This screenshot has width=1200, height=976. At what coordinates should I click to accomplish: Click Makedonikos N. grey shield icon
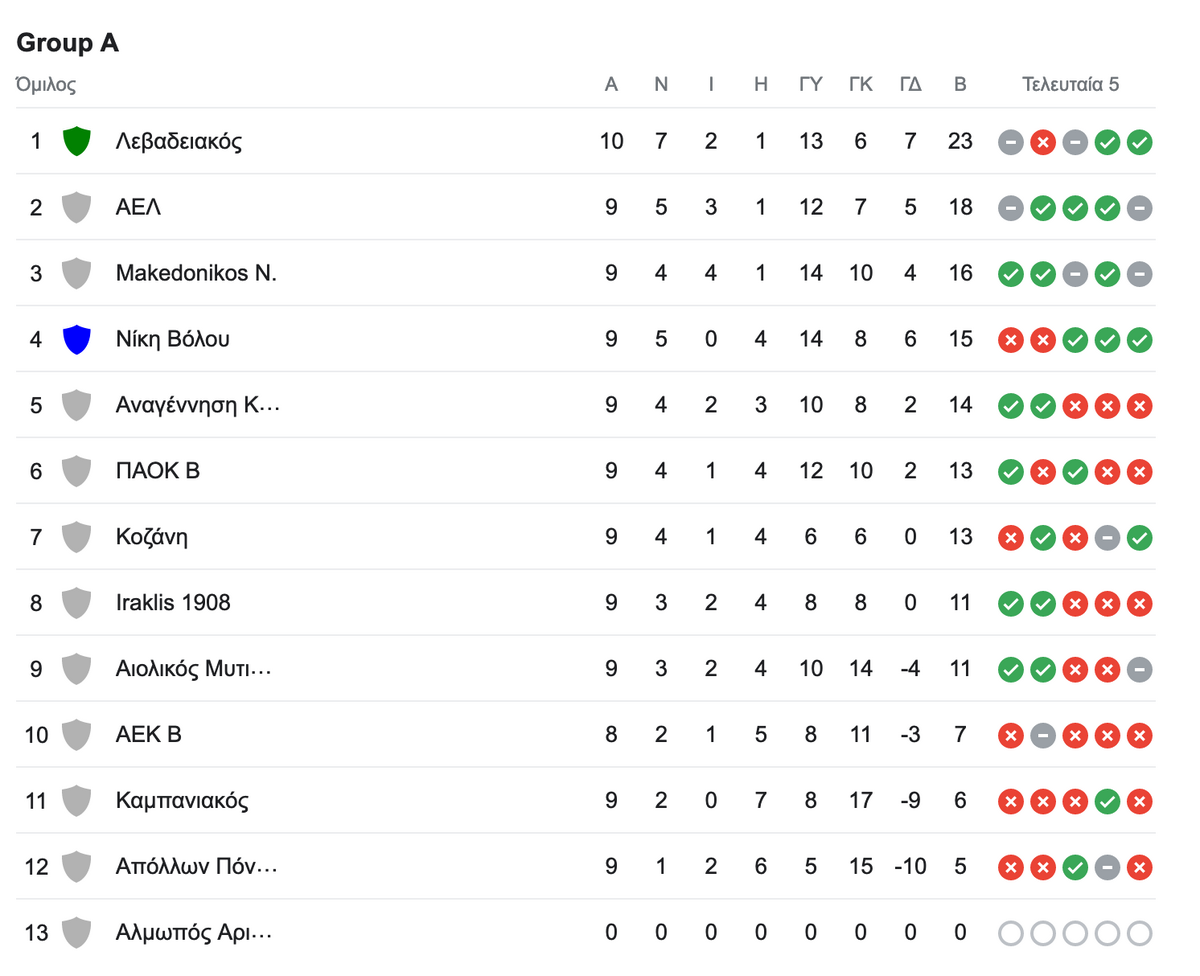click(x=76, y=273)
